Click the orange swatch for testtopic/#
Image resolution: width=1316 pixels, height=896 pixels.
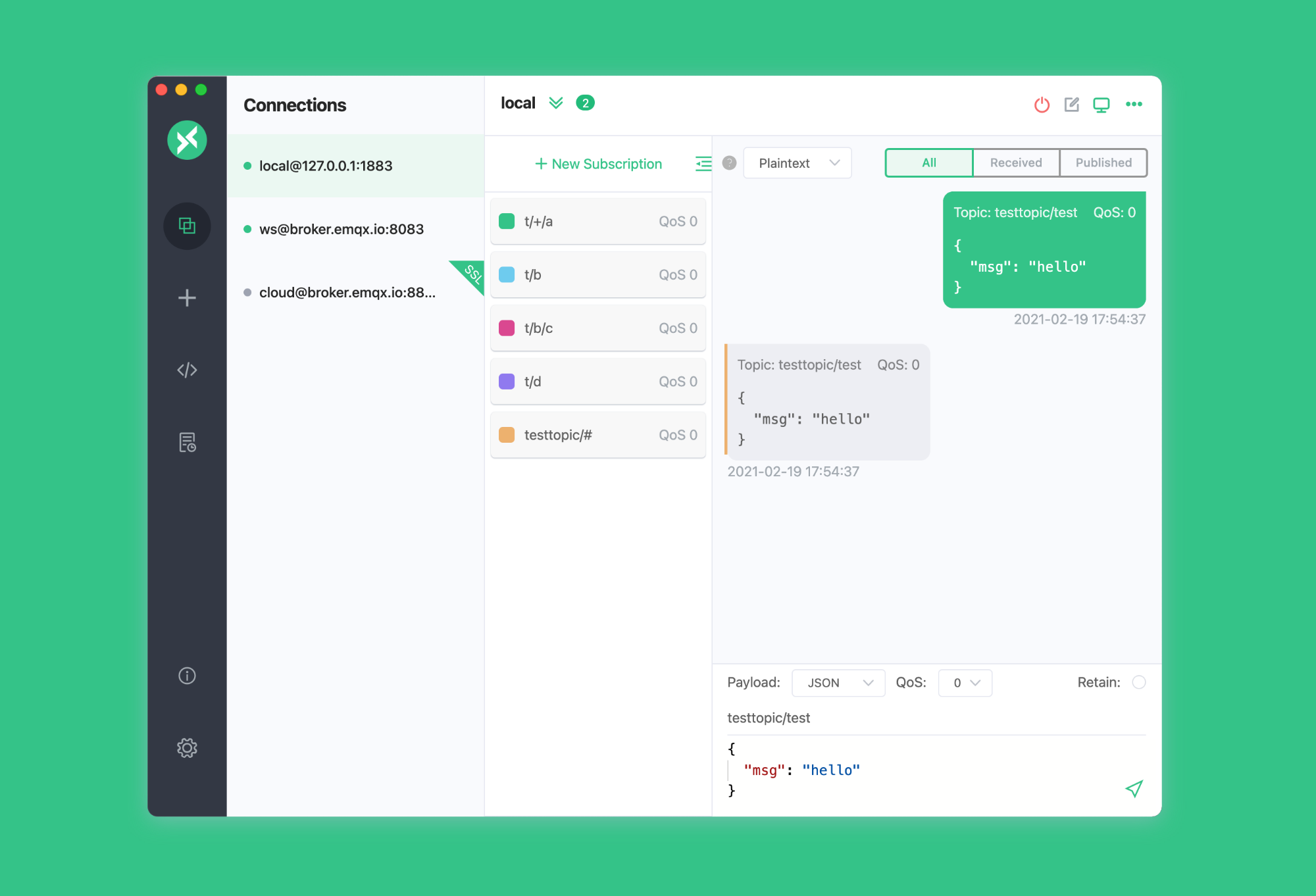[x=507, y=435]
